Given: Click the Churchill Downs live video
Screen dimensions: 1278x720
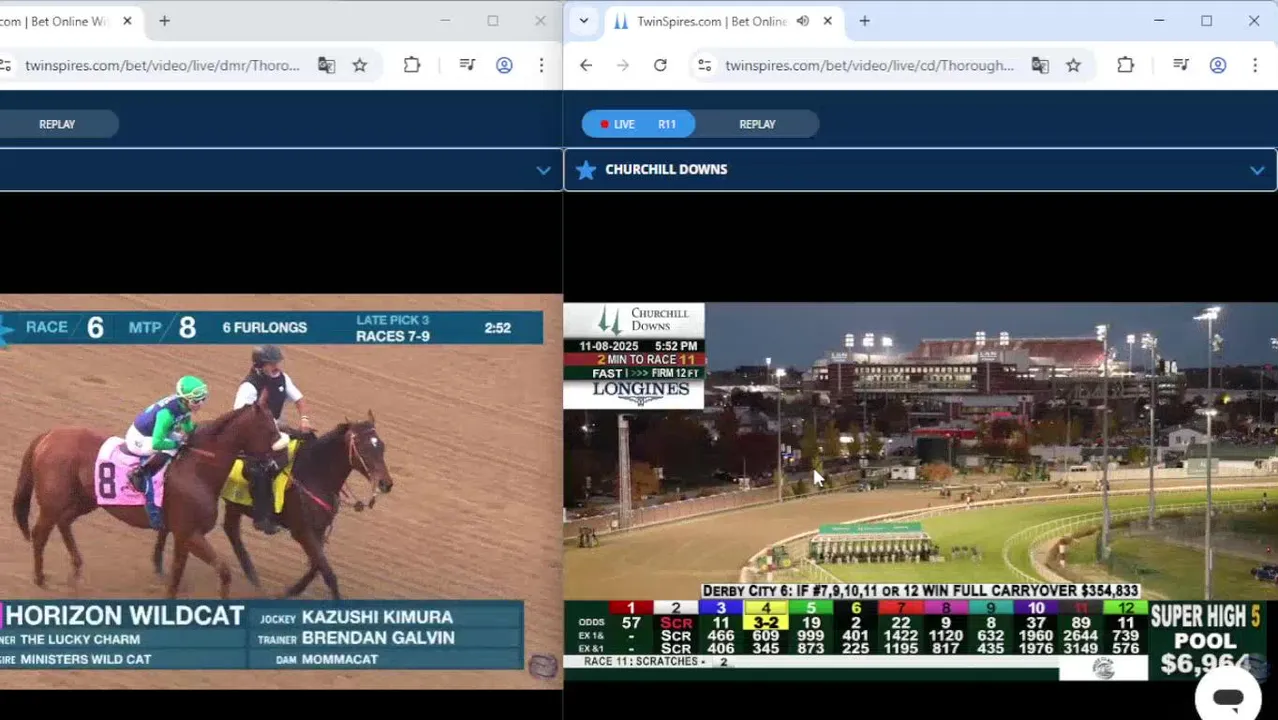Looking at the screenshot, I should click(x=920, y=491).
